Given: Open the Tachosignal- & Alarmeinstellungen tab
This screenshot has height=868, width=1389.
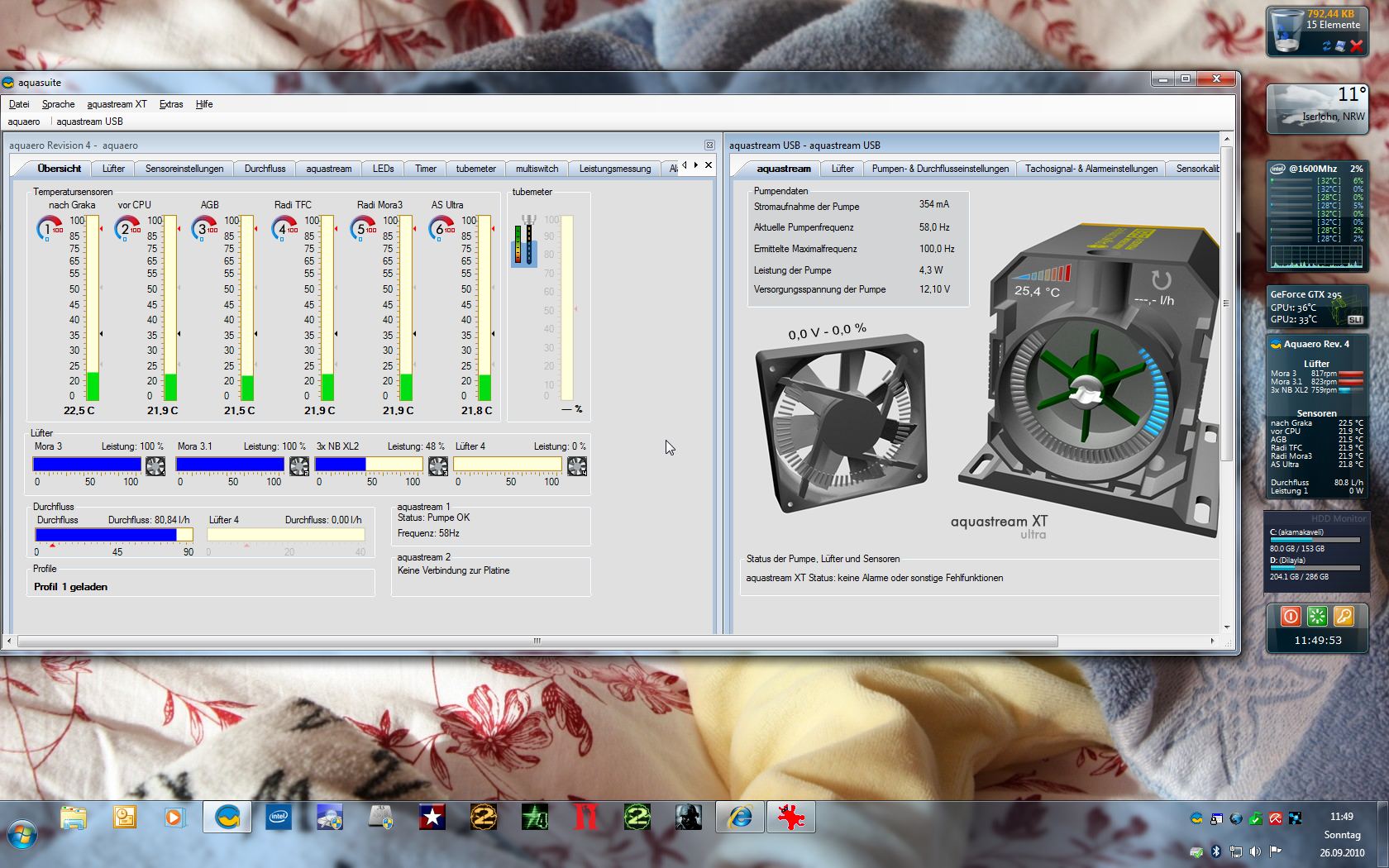Looking at the screenshot, I should 1091,169.
